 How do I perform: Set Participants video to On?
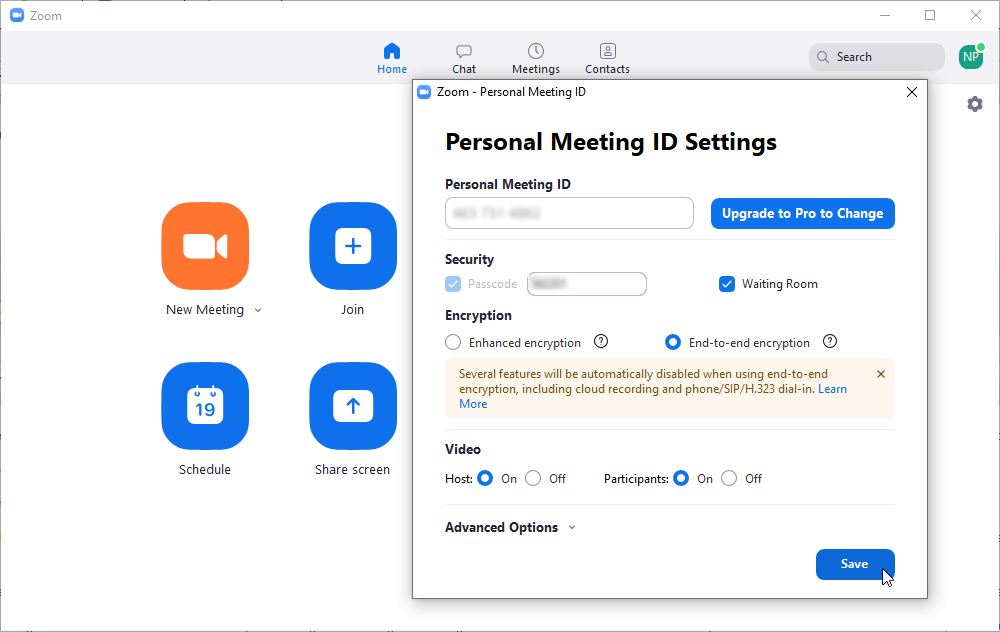point(681,478)
